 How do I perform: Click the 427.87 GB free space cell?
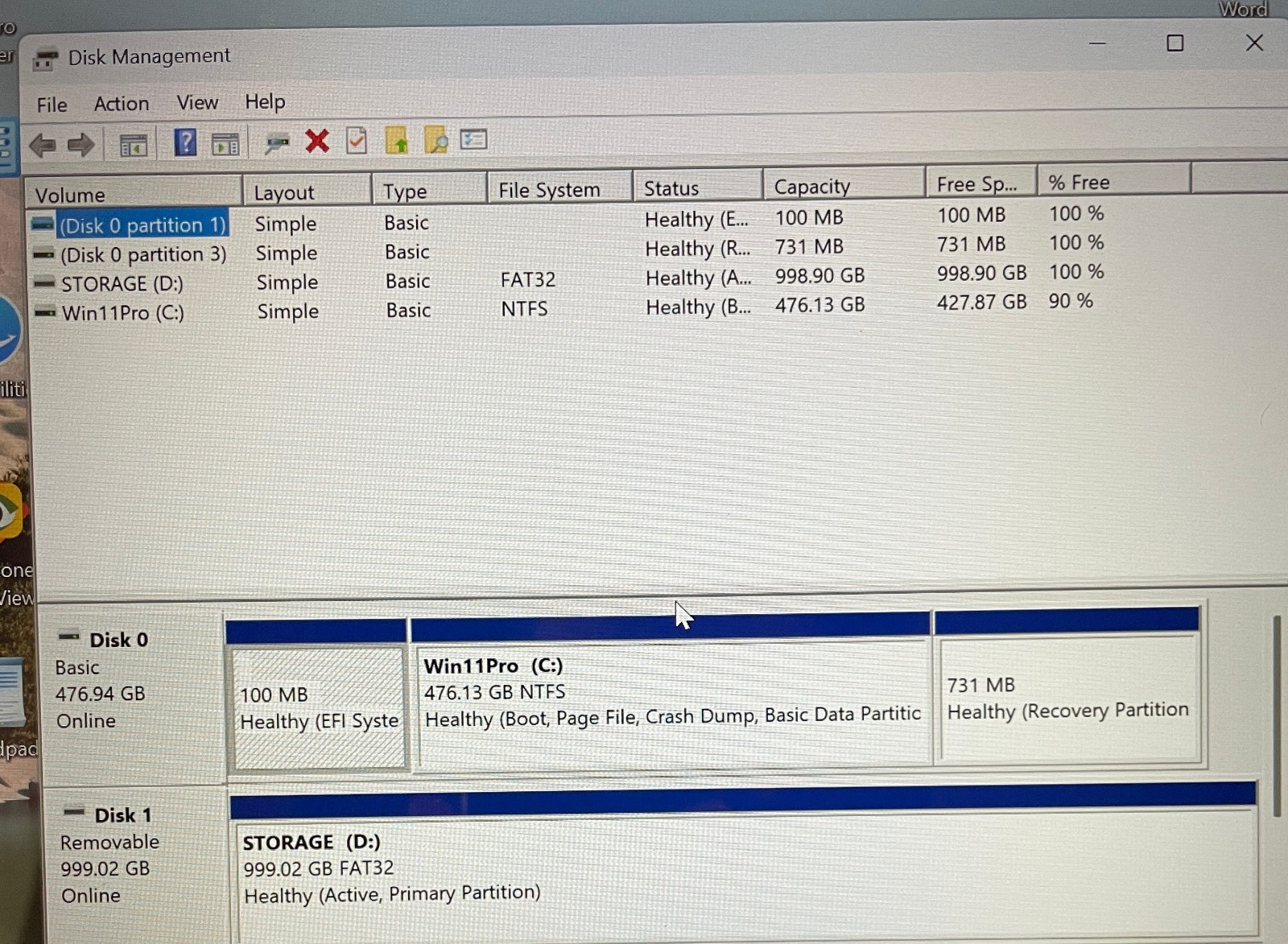[982, 303]
